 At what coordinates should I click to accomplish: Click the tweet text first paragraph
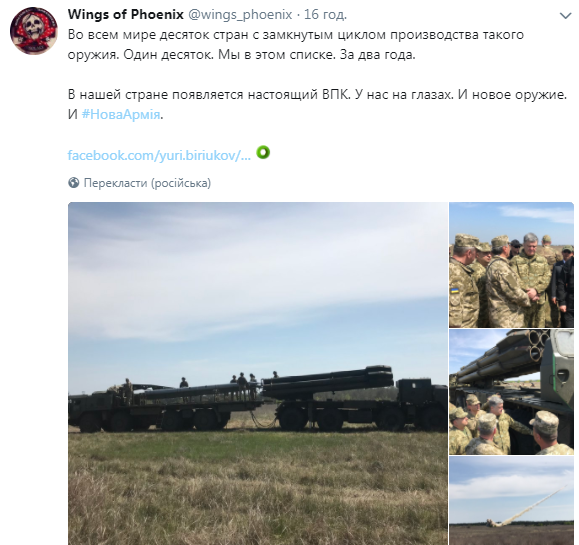tap(296, 45)
